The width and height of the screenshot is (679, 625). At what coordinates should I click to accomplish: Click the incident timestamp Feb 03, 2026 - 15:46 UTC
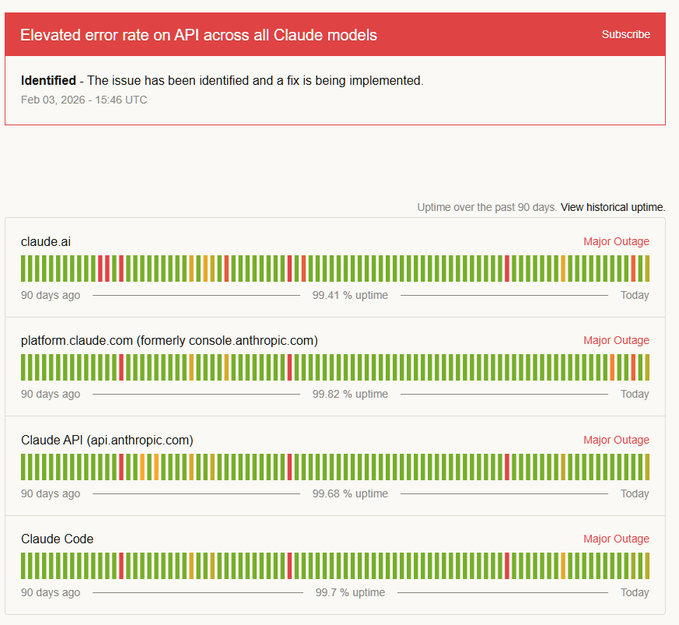coord(84,100)
